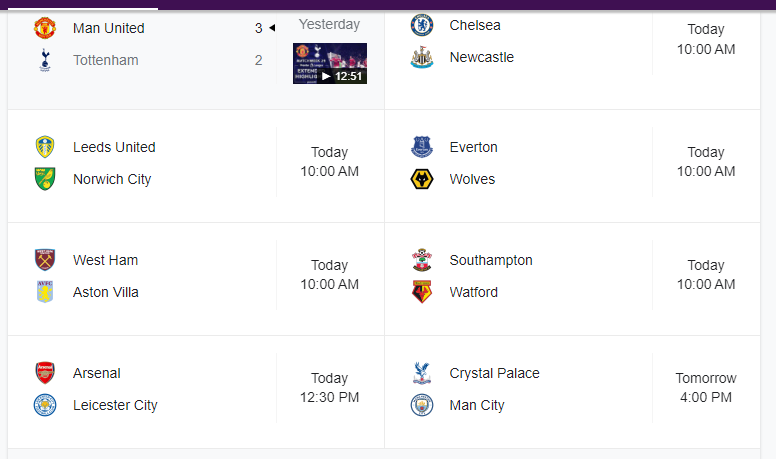Image resolution: width=776 pixels, height=459 pixels.
Task: Select the Southampton team name
Action: pos(491,260)
